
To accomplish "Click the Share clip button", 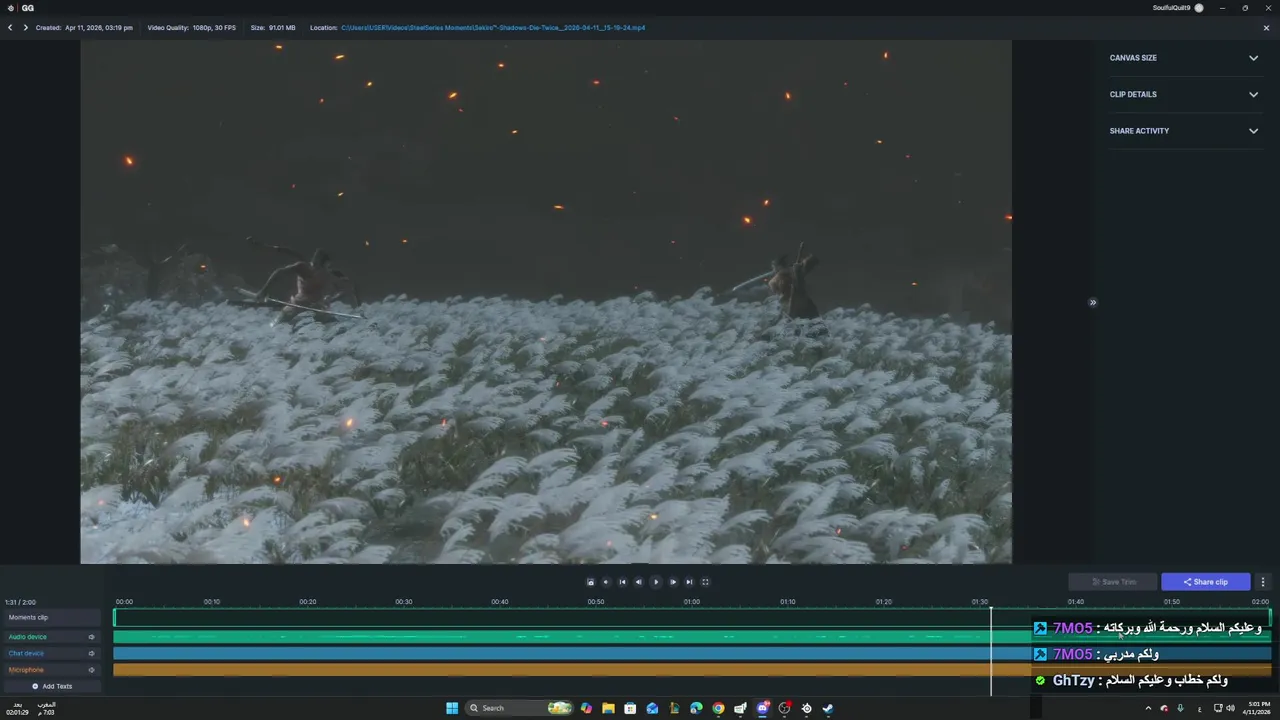I will [x=1206, y=582].
